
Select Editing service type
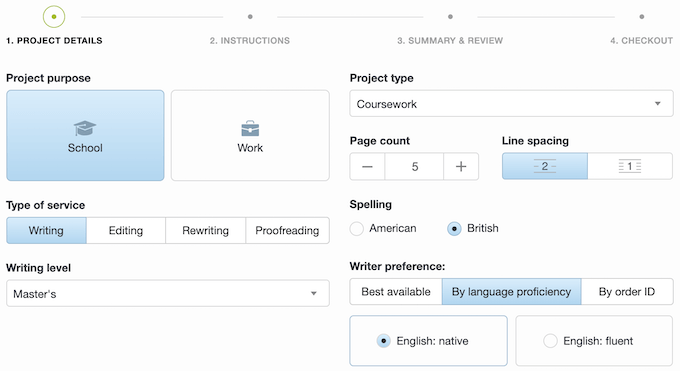126,230
